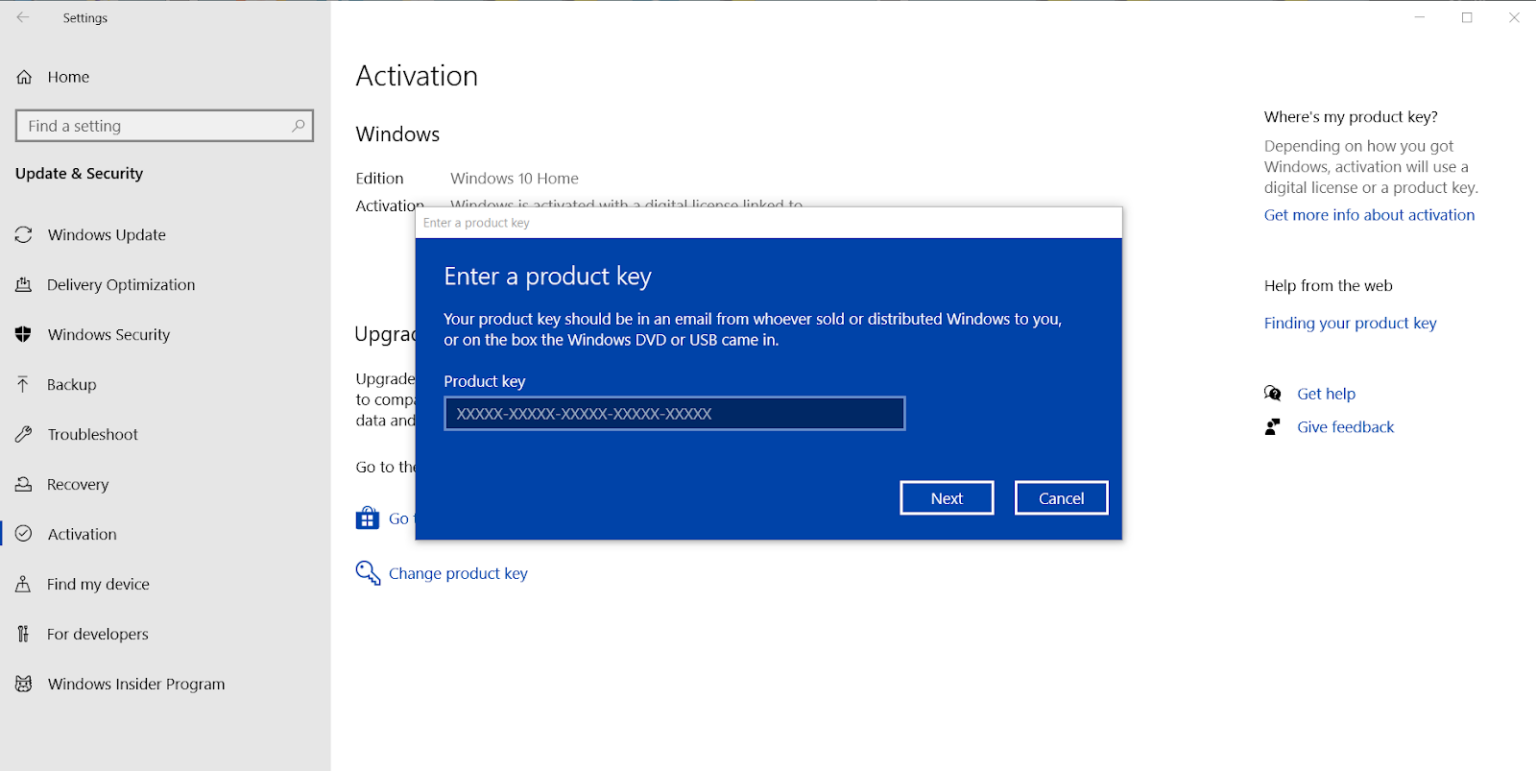This screenshot has height=771, width=1536.
Task: Click the back arrow in Settings
Action: click(x=22, y=17)
